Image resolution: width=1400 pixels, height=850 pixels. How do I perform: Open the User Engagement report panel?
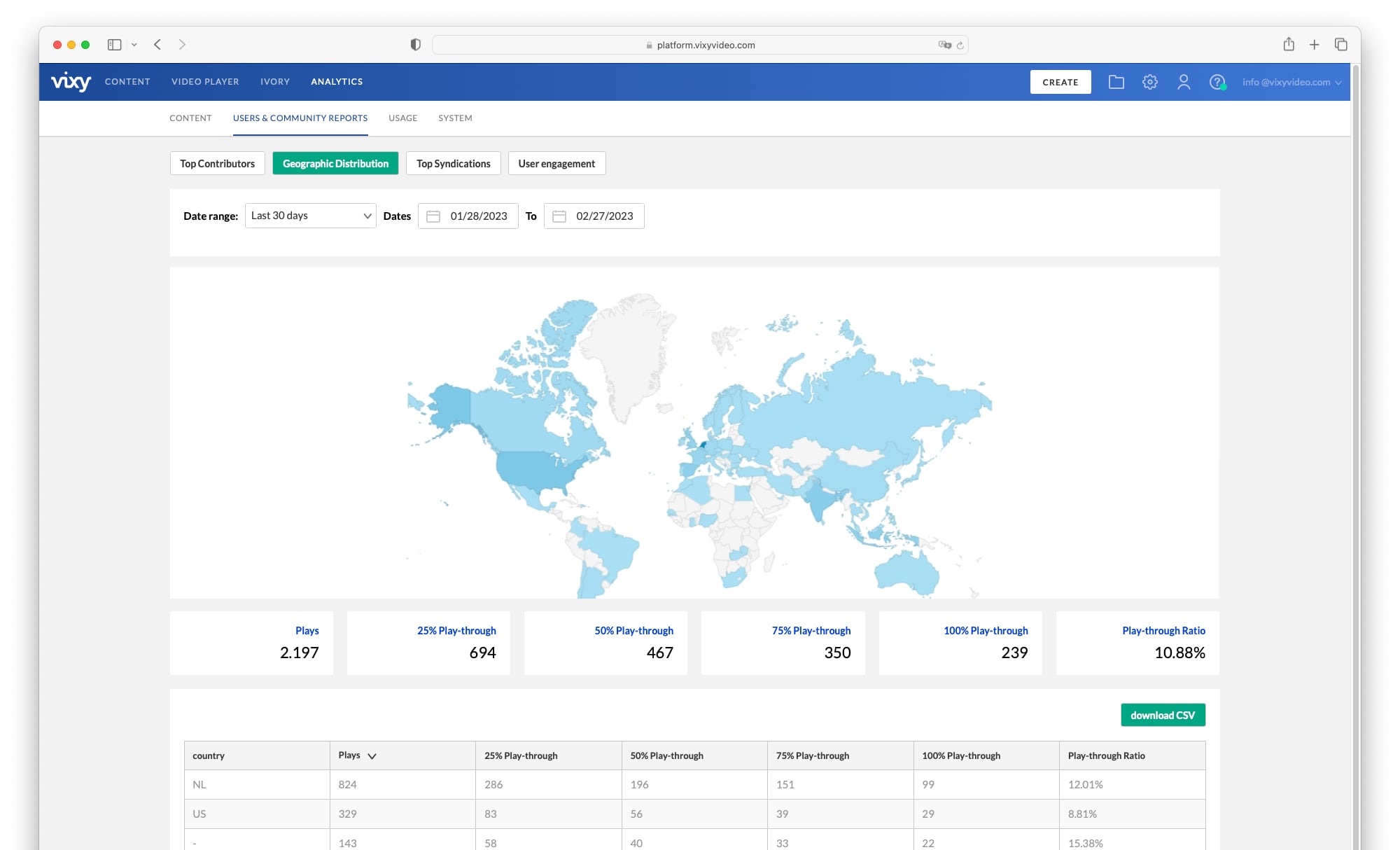556,163
